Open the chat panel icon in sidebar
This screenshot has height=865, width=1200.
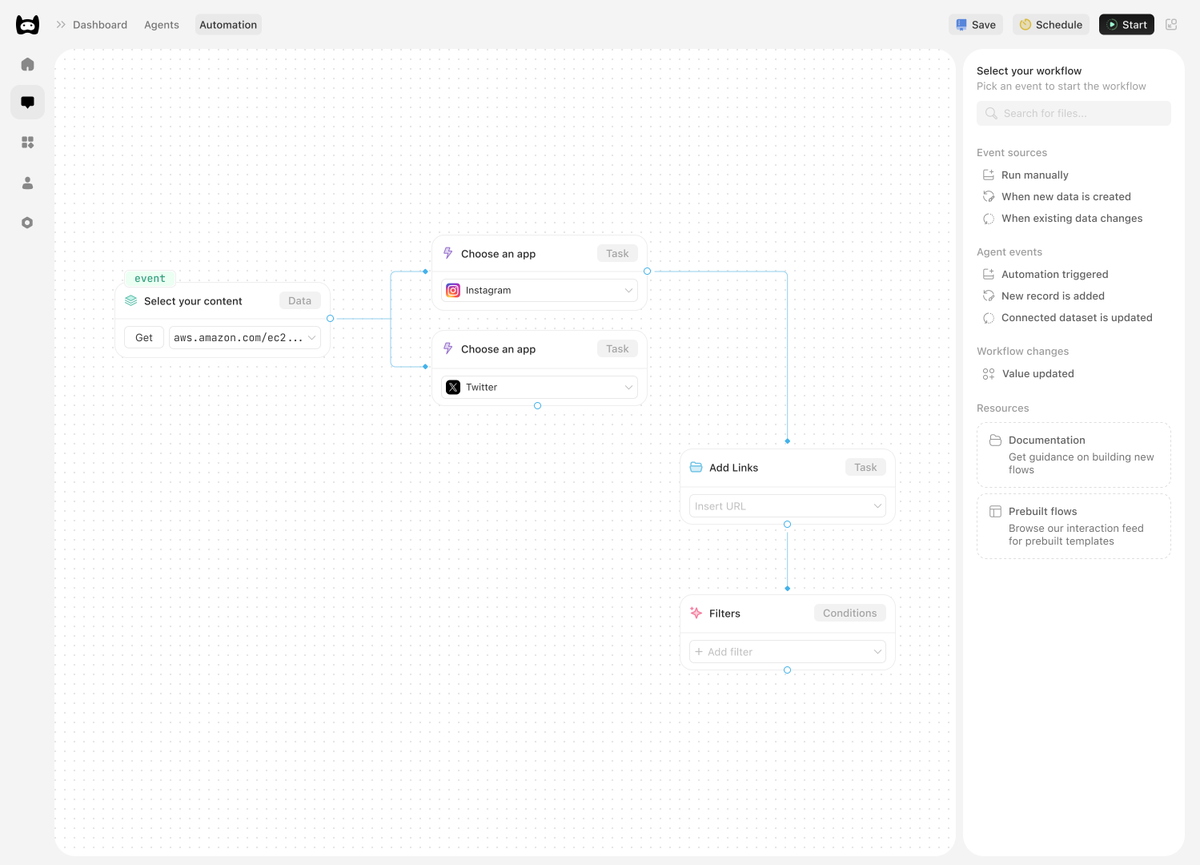(27, 102)
